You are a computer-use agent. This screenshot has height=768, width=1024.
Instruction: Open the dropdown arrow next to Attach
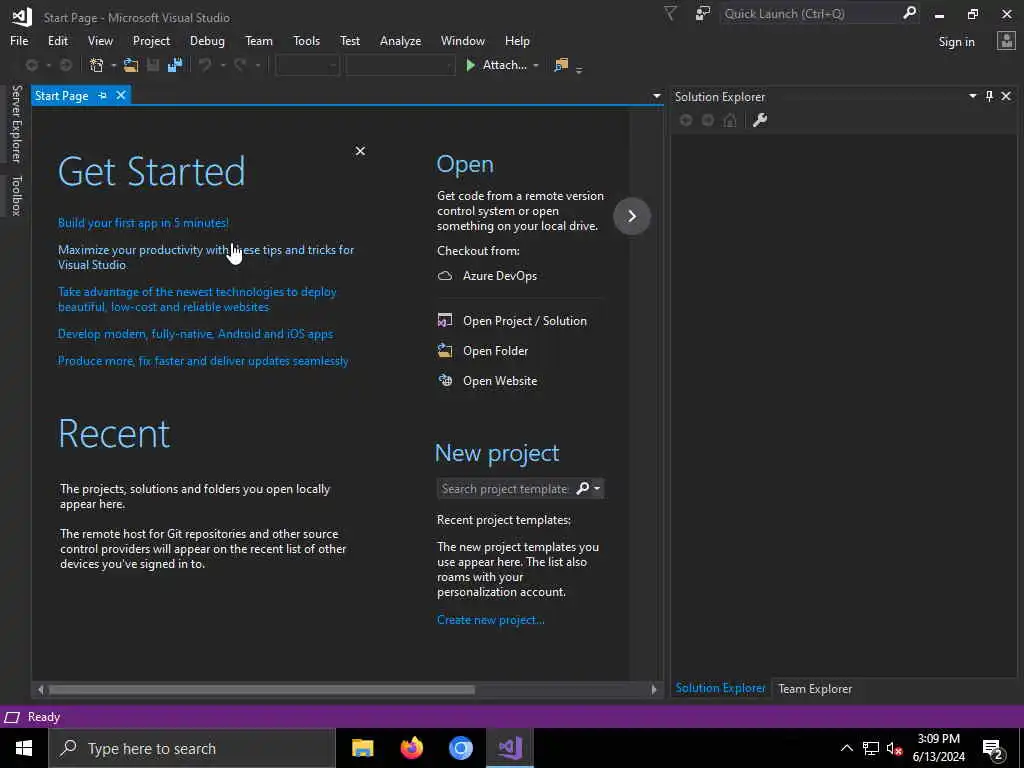pyautogui.click(x=536, y=65)
